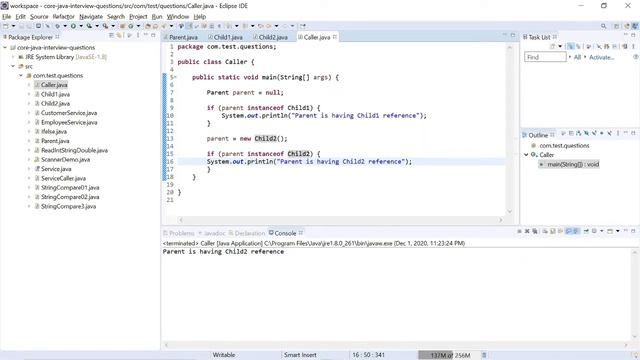Fold the main method at line 5
The width and height of the screenshot is (640, 360).
point(176,77)
